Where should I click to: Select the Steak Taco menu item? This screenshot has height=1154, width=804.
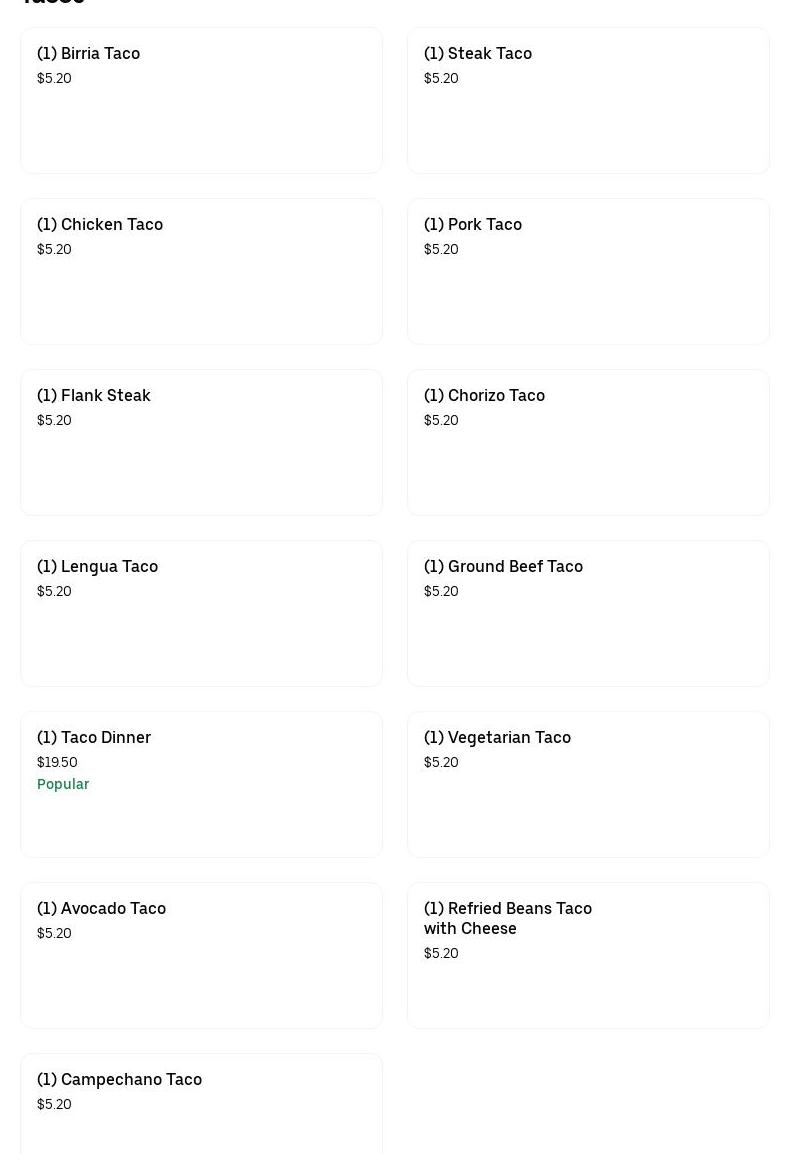588,100
